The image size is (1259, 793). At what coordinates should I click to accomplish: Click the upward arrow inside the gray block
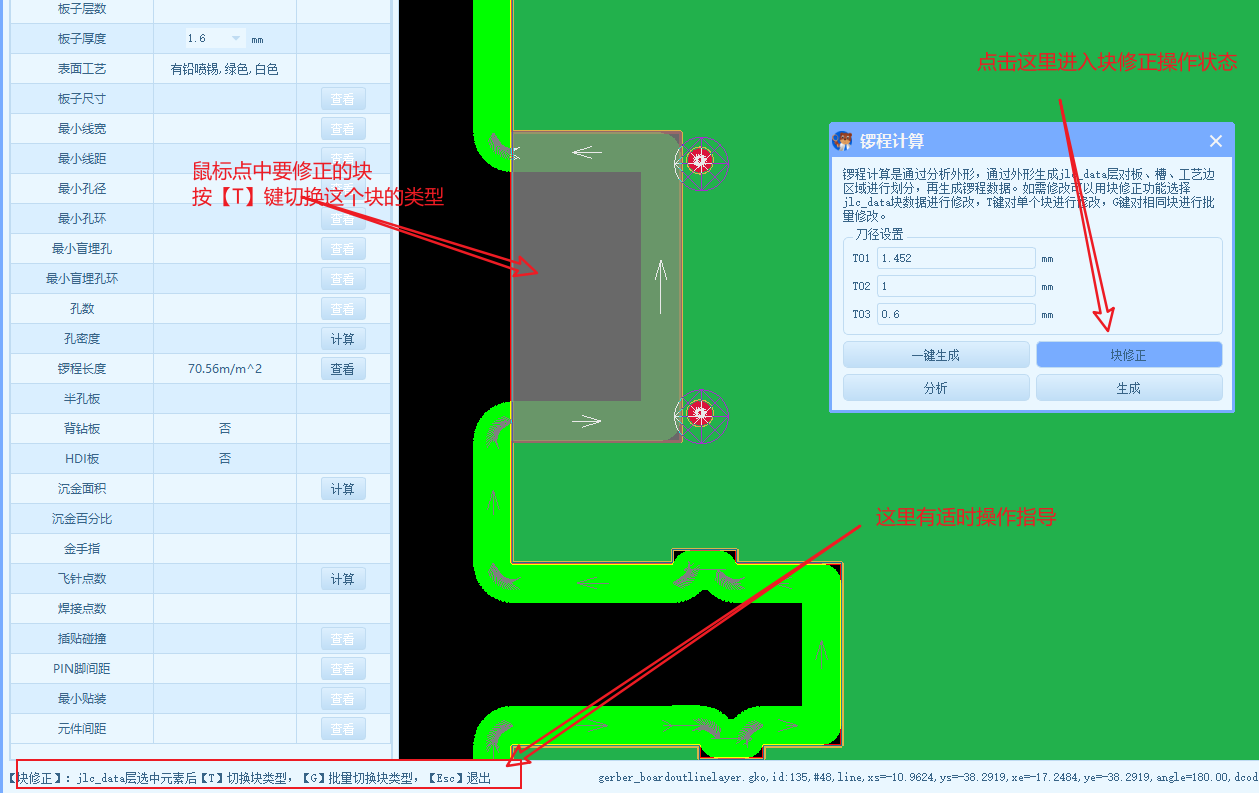[660, 286]
